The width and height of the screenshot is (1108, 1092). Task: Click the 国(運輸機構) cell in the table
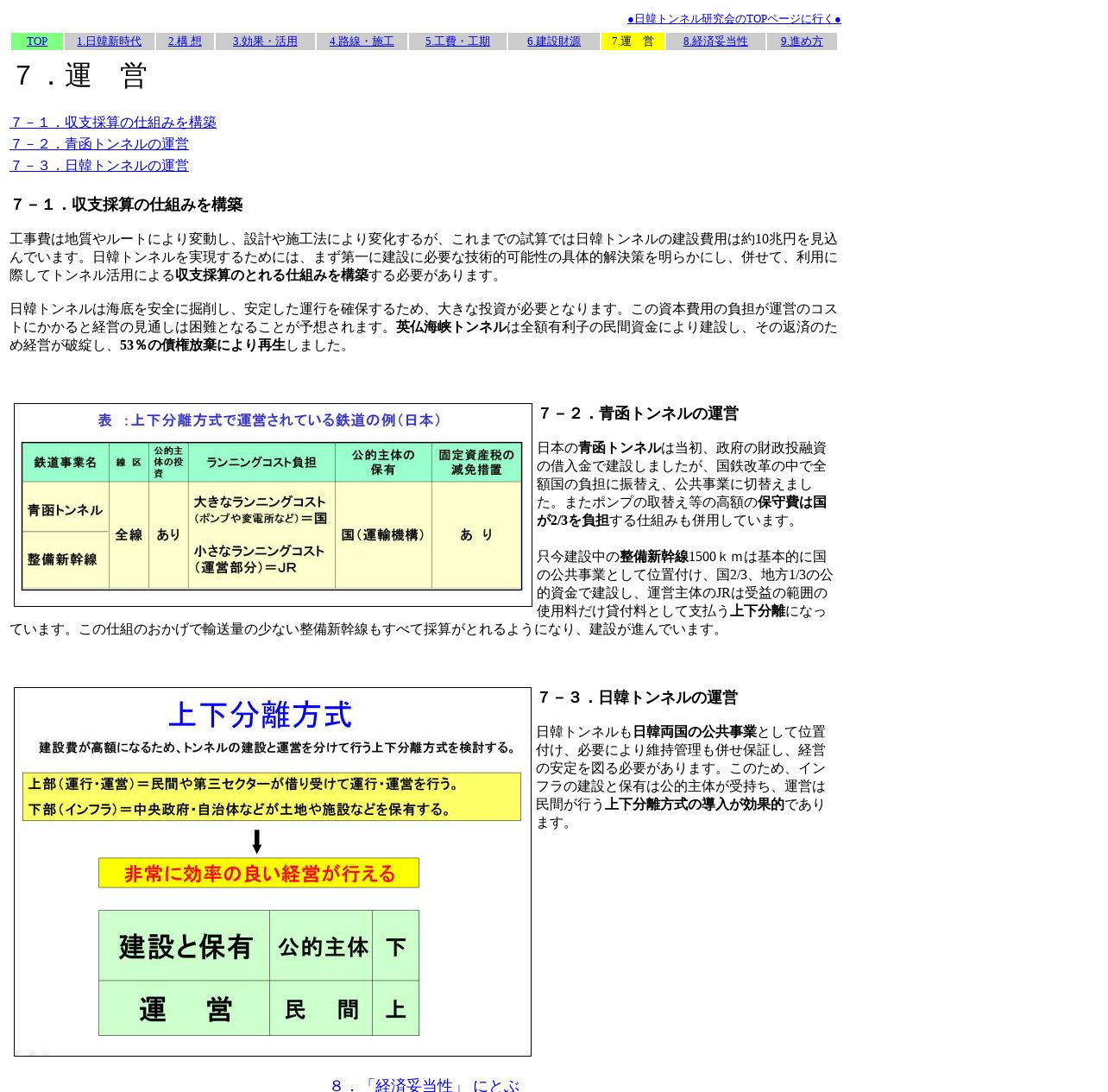tap(383, 535)
